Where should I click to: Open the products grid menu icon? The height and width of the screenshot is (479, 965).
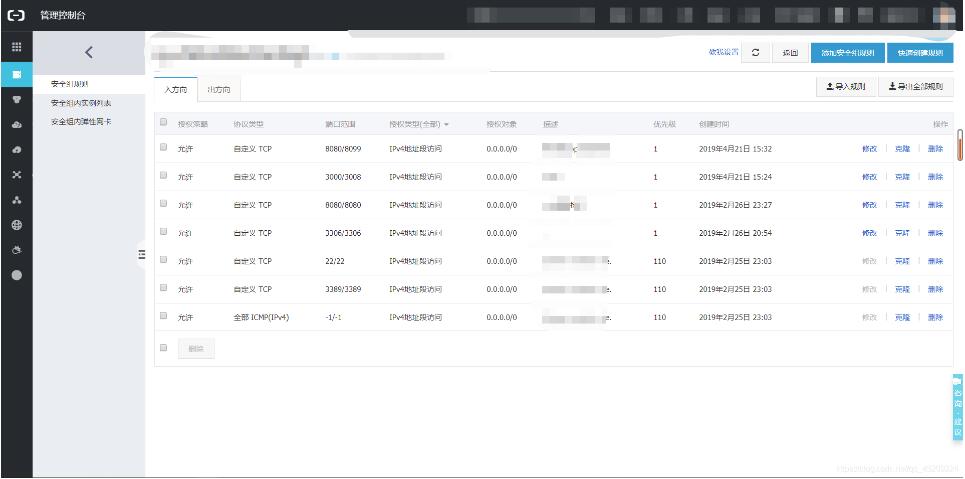[x=16, y=47]
